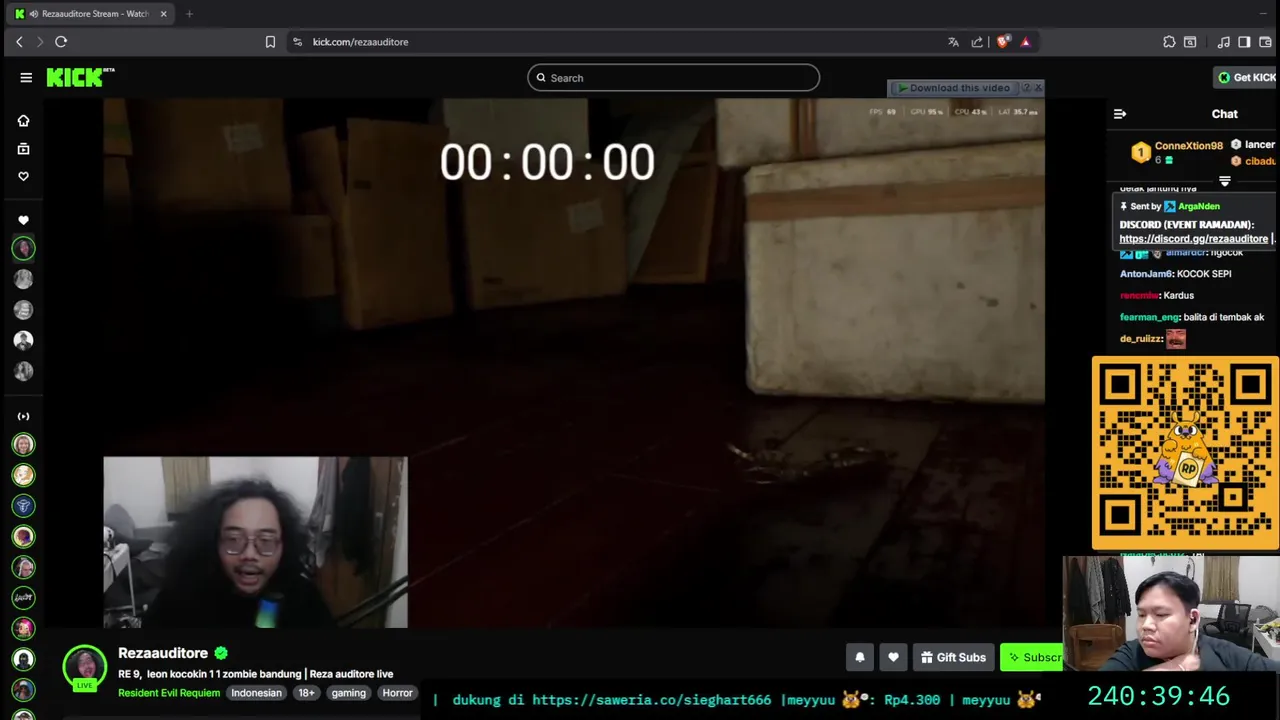Click the Kick search field

click(x=673, y=78)
